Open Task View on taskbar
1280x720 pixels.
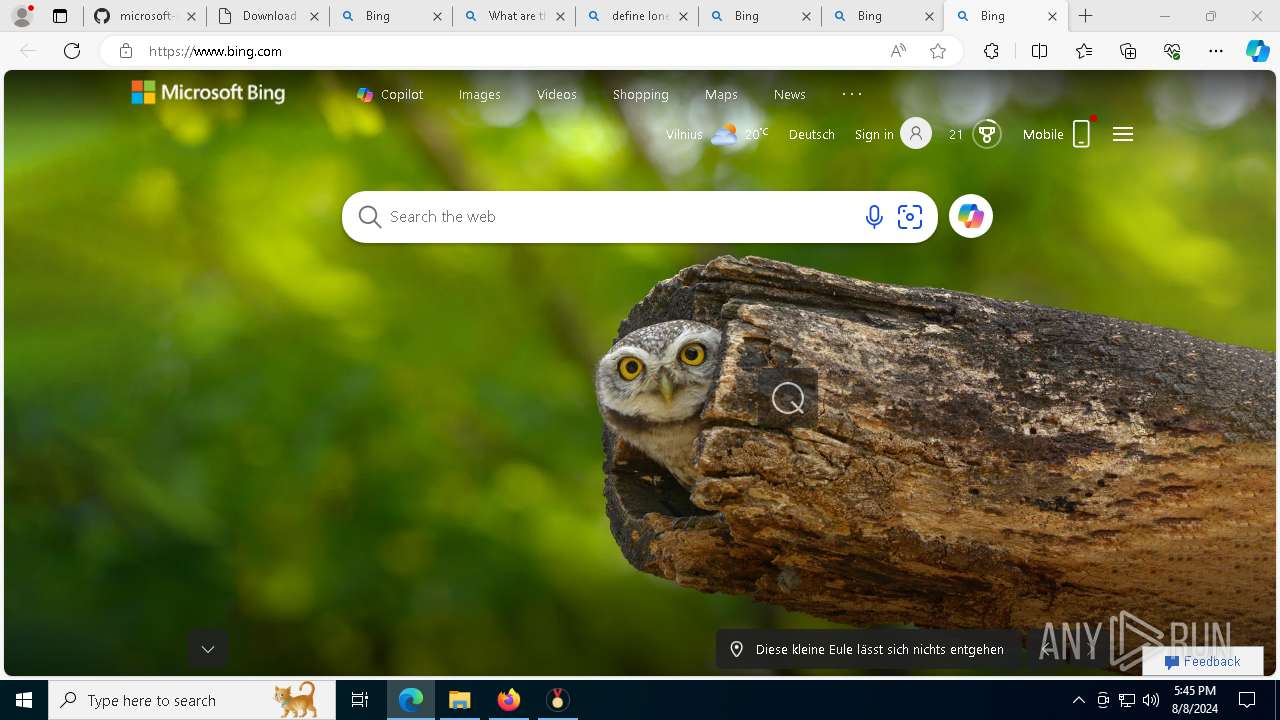click(360, 700)
